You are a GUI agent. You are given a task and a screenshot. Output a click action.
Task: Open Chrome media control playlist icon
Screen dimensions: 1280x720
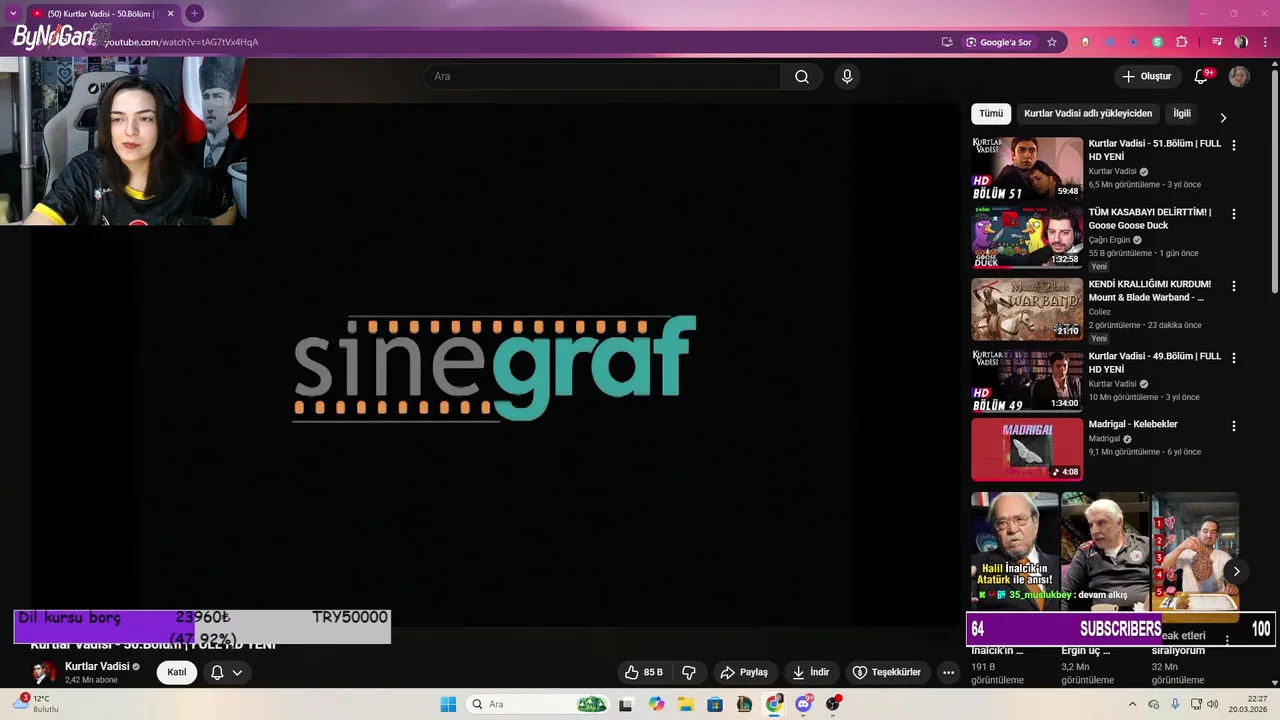click(x=1217, y=42)
